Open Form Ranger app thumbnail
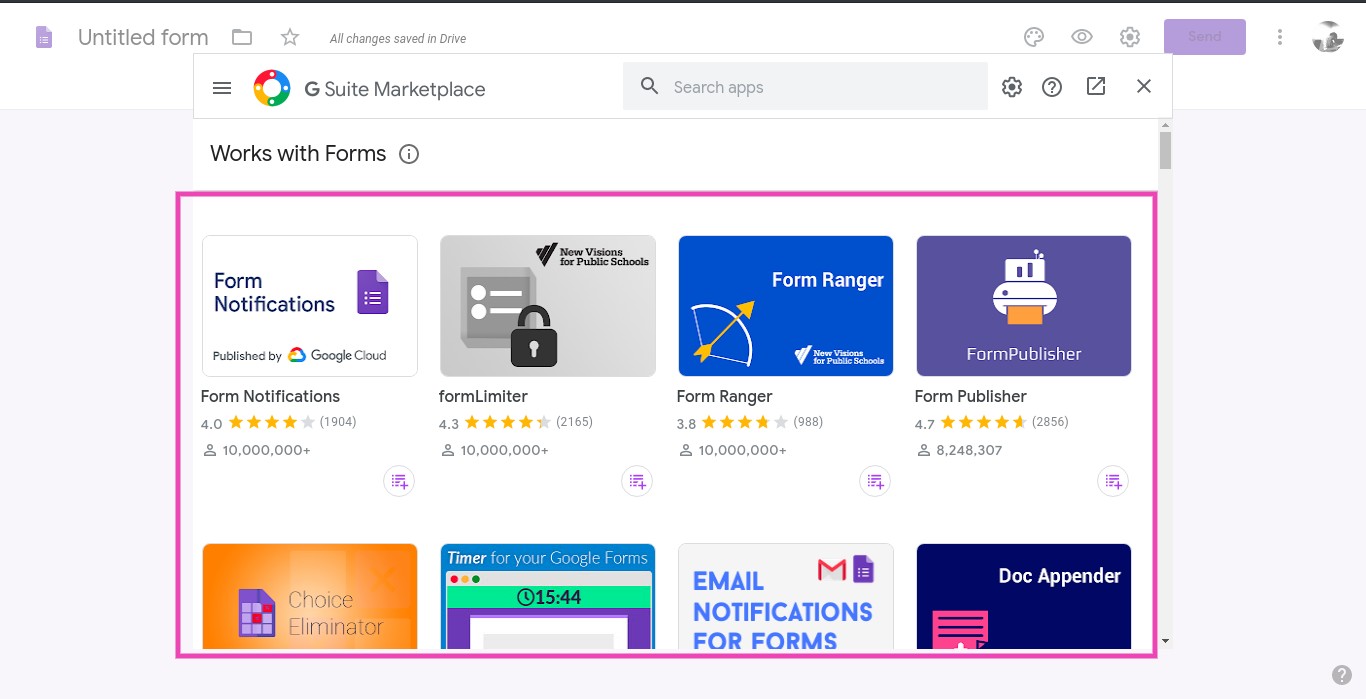The width and height of the screenshot is (1366, 699). point(786,306)
